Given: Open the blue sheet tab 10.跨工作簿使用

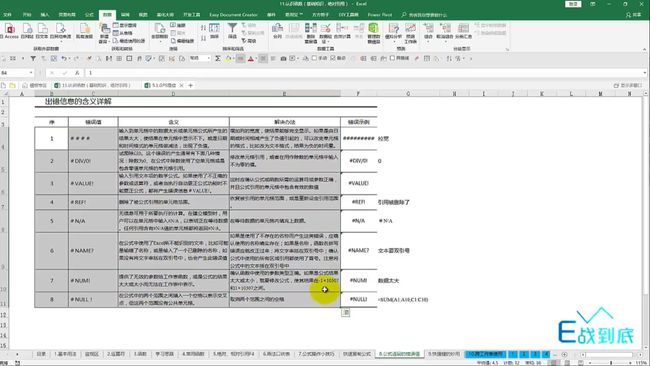Looking at the screenshot, I should (485, 354).
